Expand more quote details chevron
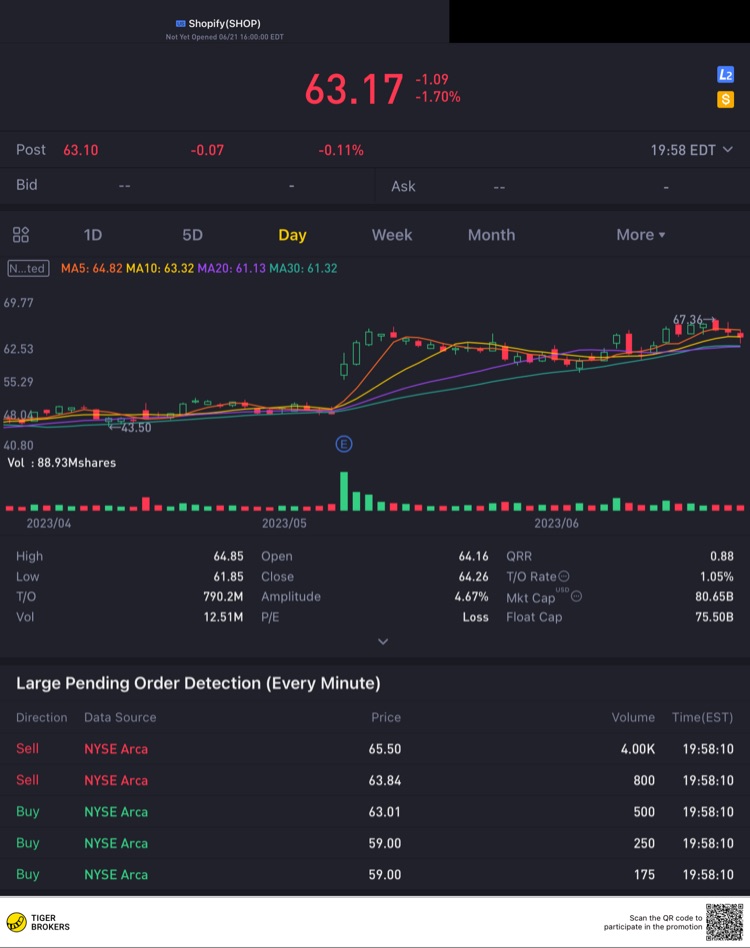This screenshot has width=750, height=948. (383, 641)
